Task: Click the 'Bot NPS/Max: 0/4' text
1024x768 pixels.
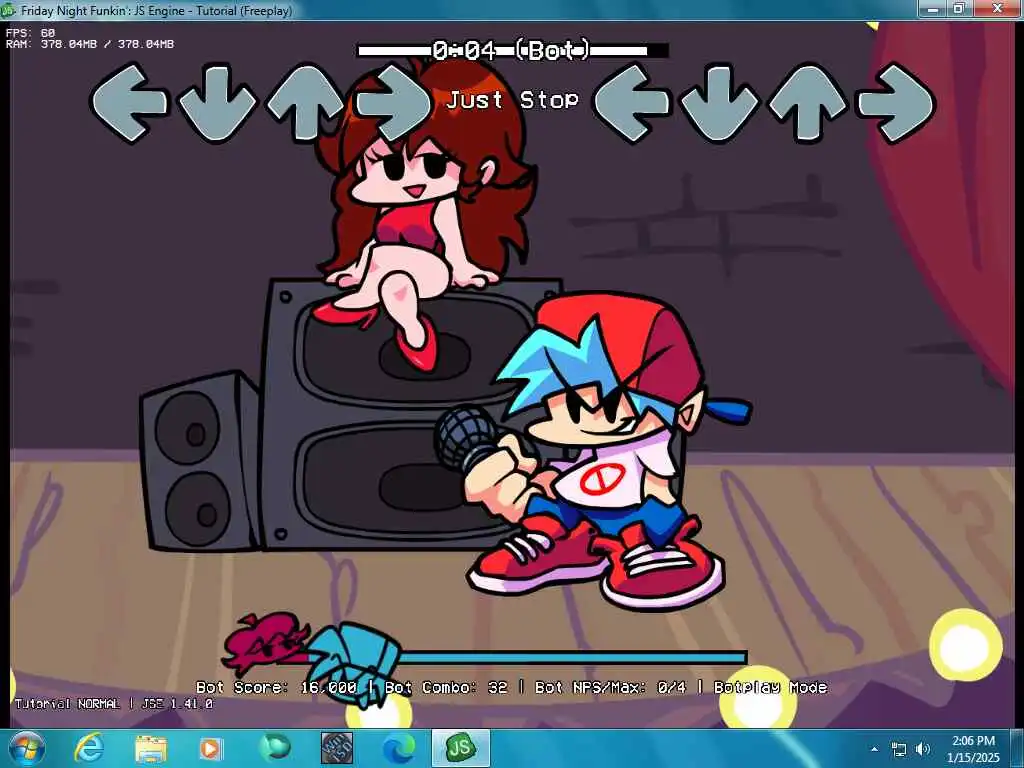Action: [611, 687]
